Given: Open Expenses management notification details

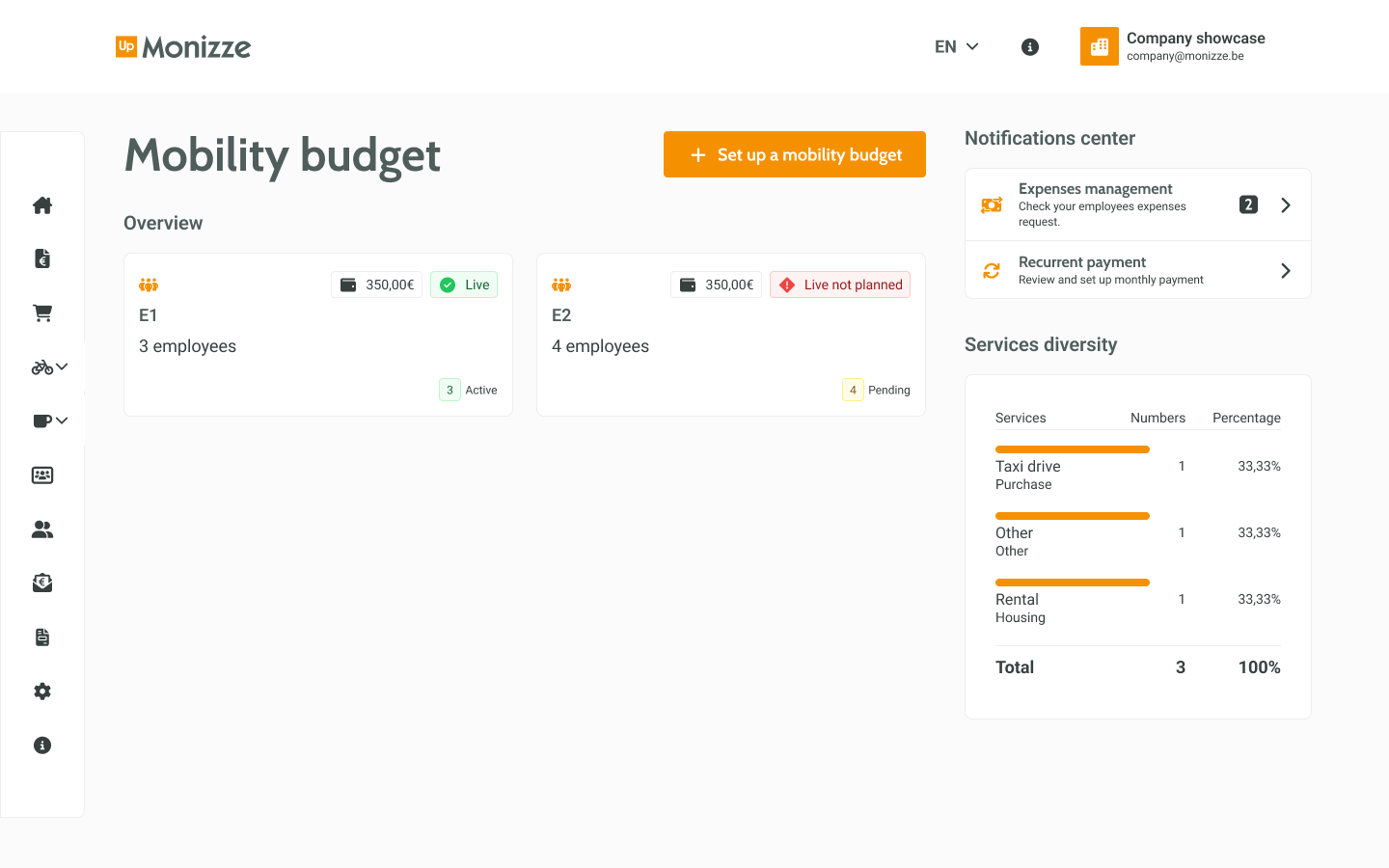Looking at the screenshot, I should (1137, 203).
